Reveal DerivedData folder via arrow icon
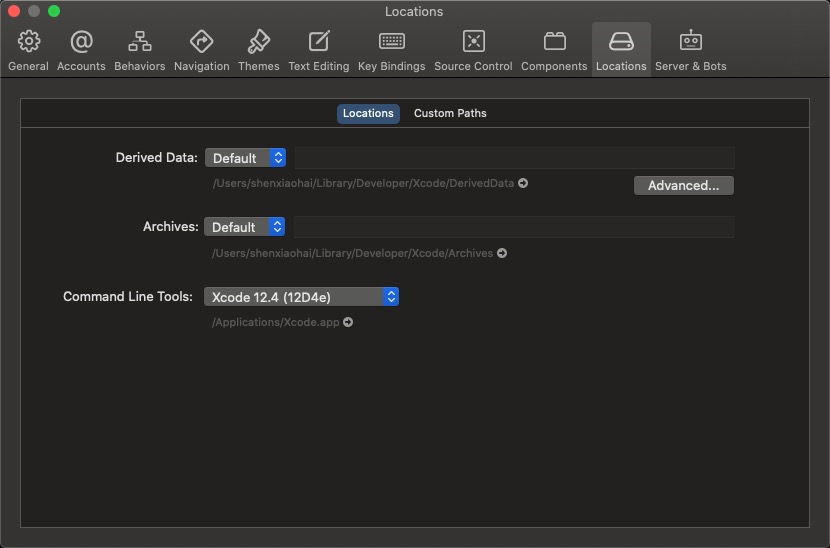The height and width of the screenshot is (548, 830). pos(523,183)
